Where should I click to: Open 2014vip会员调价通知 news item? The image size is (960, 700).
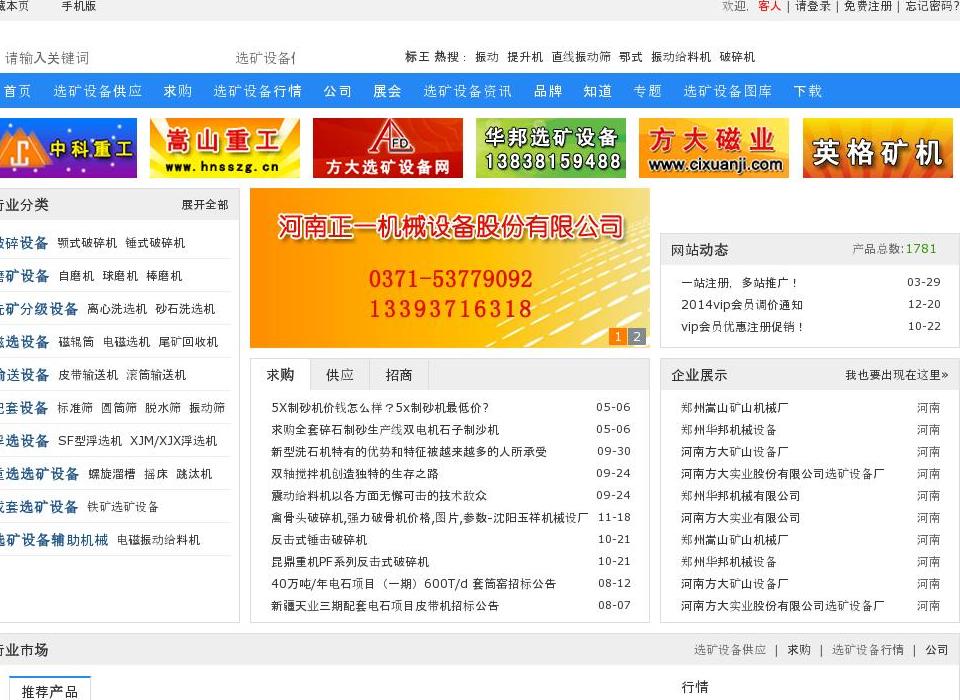coord(741,305)
